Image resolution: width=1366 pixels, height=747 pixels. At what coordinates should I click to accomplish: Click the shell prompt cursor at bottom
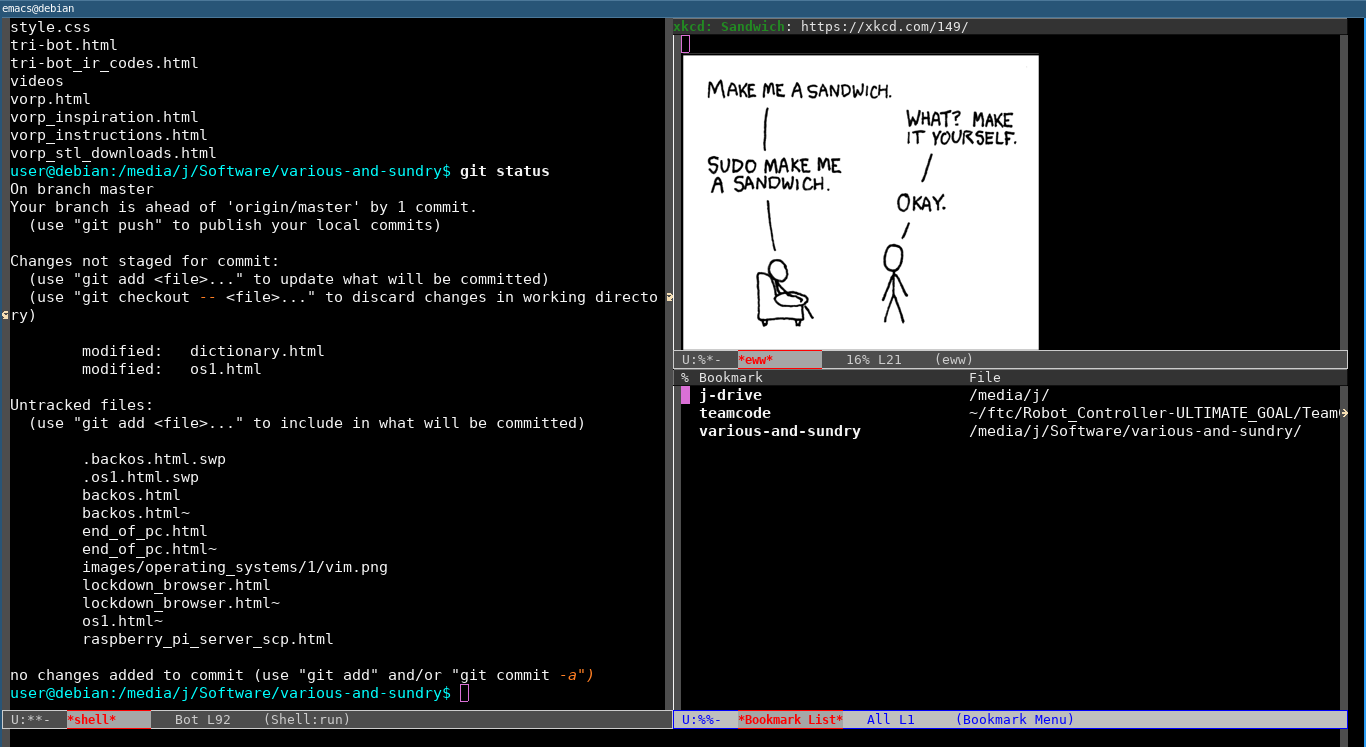point(464,693)
